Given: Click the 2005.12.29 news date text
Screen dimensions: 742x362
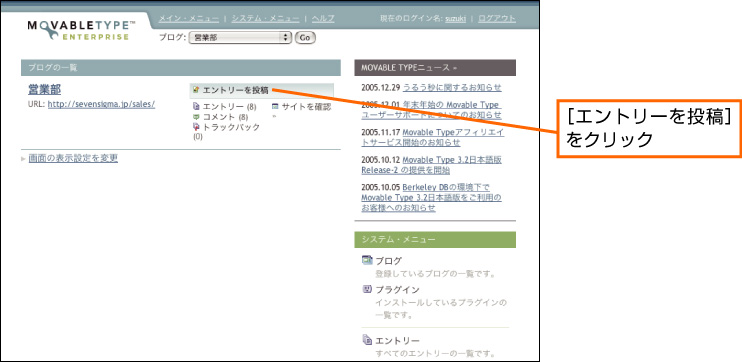Looking at the screenshot, I should pos(381,88).
